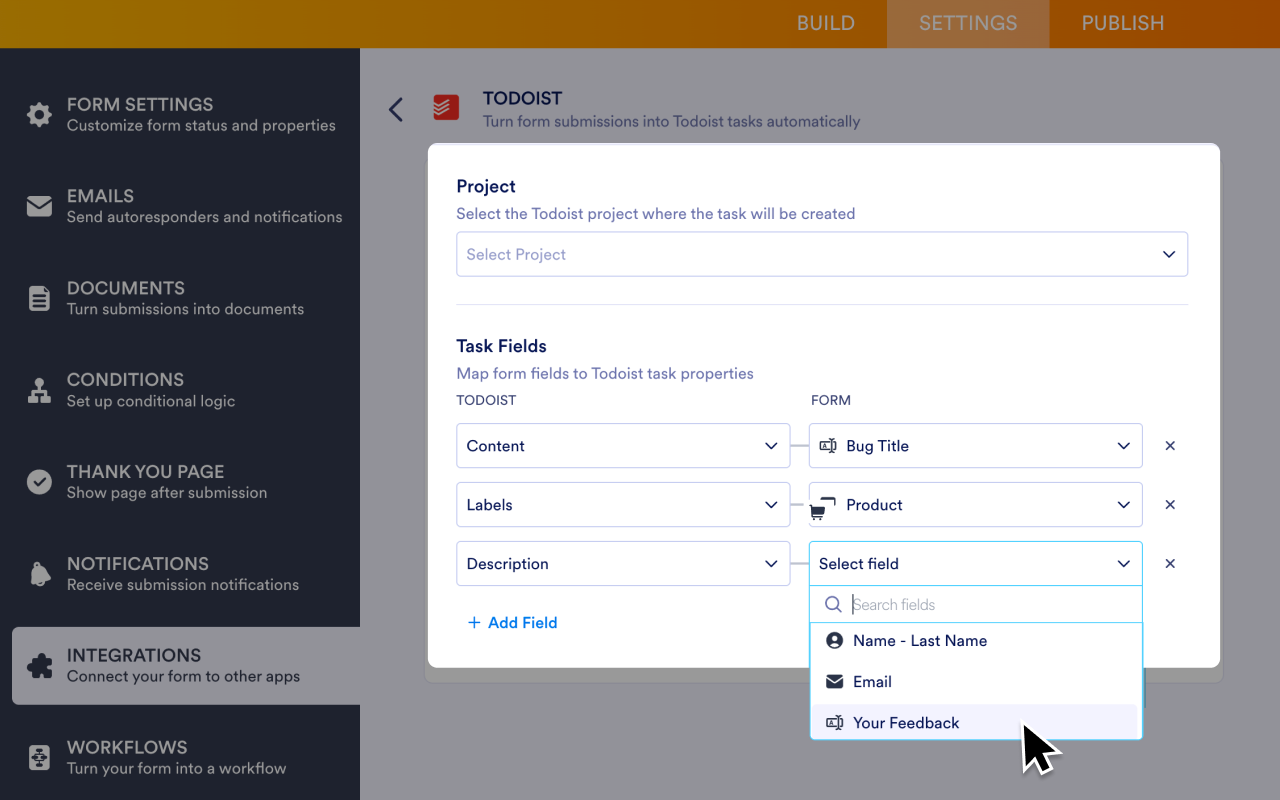Click the Todoist logo icon
This screenshot has height=800, width=1280.
click(445, 108)
